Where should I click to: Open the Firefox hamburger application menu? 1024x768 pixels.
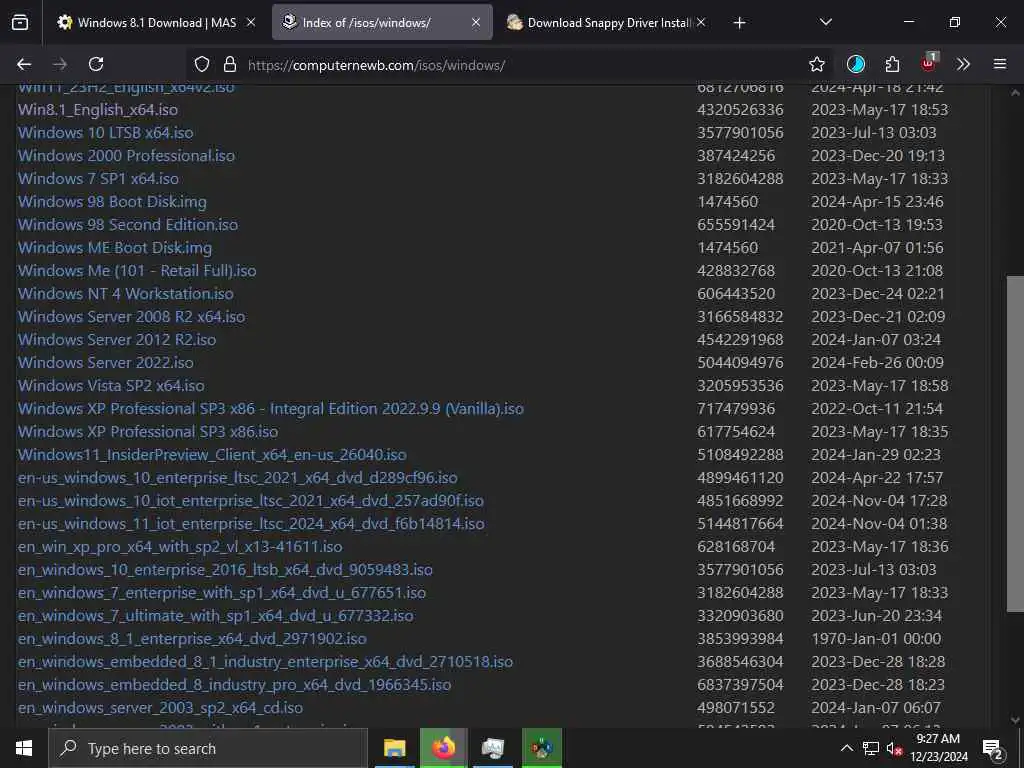click(1000, 64)
